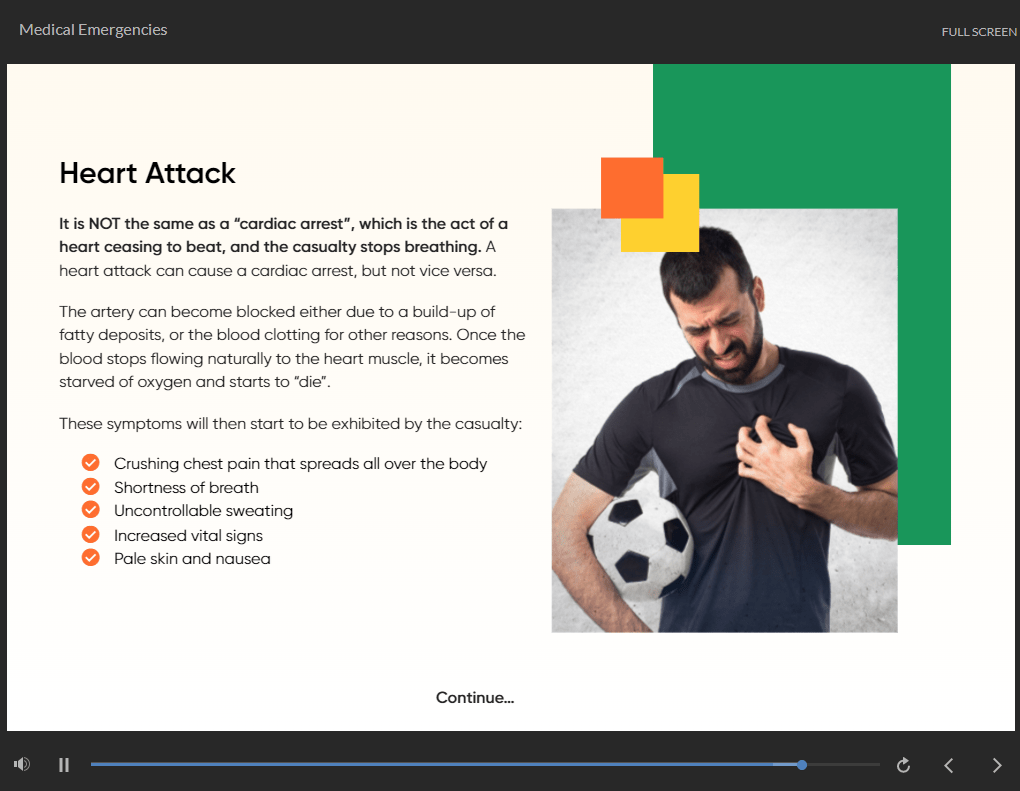Screen dimensions: 1020x791
Task: Click the Heart Attack heading
Action: point(147,173)
